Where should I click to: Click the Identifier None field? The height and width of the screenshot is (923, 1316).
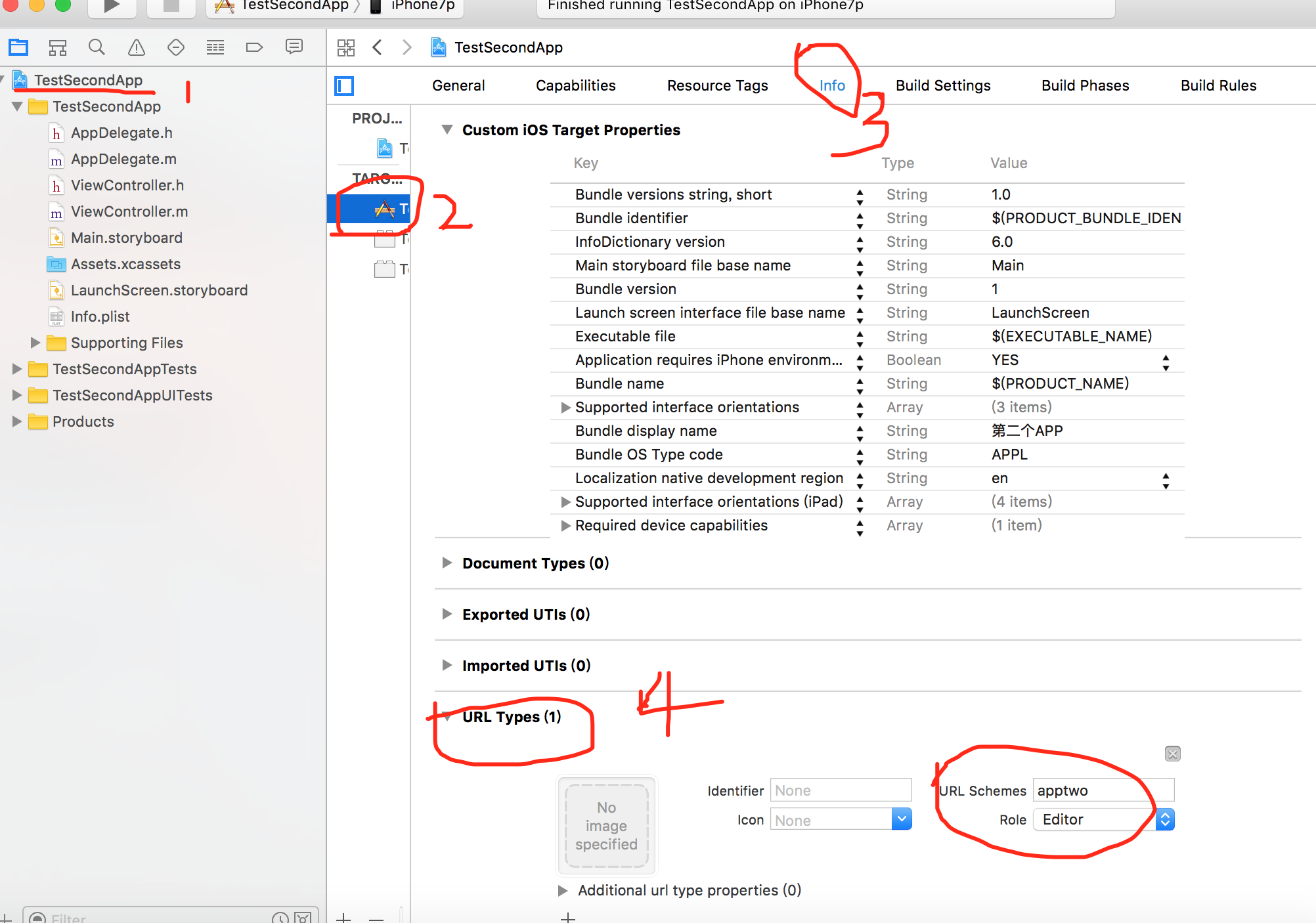(x=841, y=790)
